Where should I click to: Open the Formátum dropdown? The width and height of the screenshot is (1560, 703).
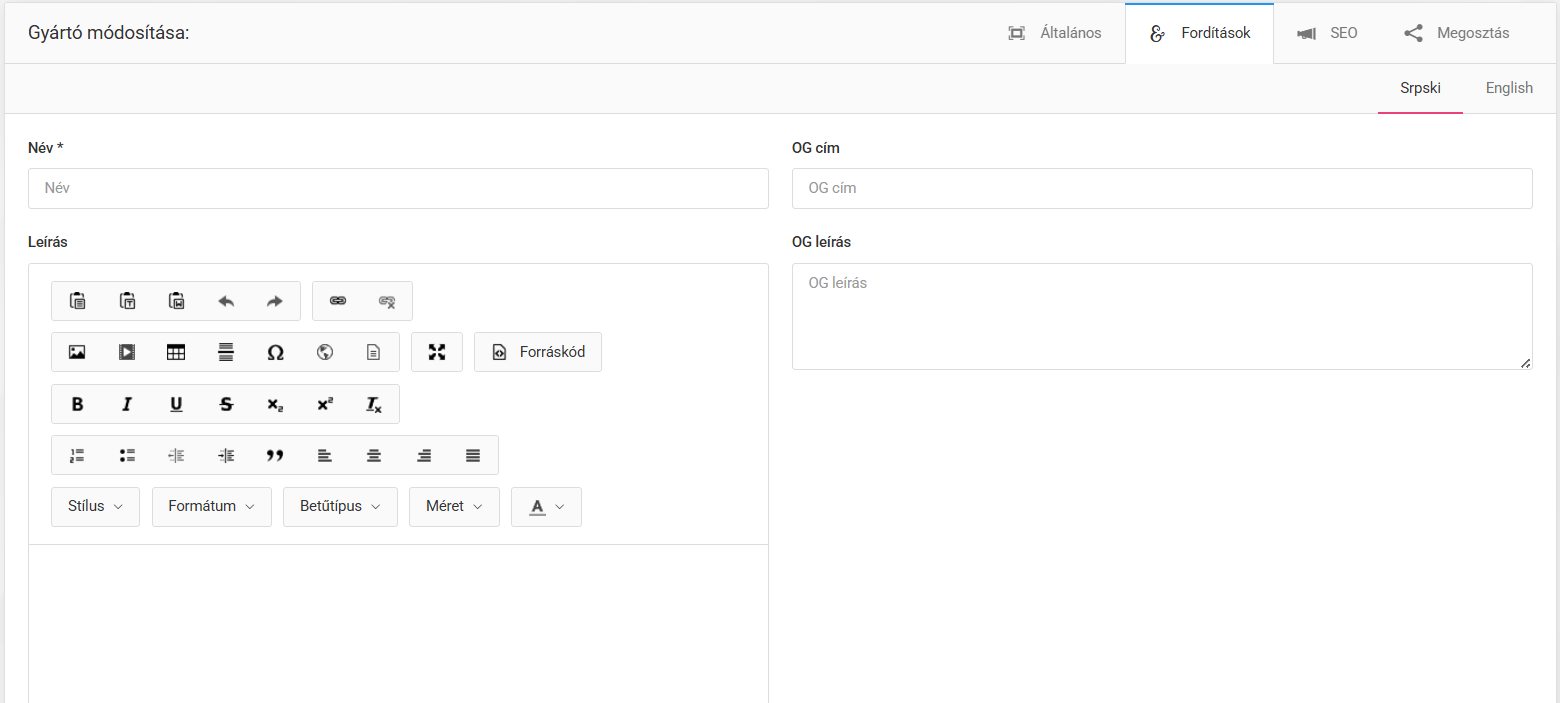coord(211,506)
